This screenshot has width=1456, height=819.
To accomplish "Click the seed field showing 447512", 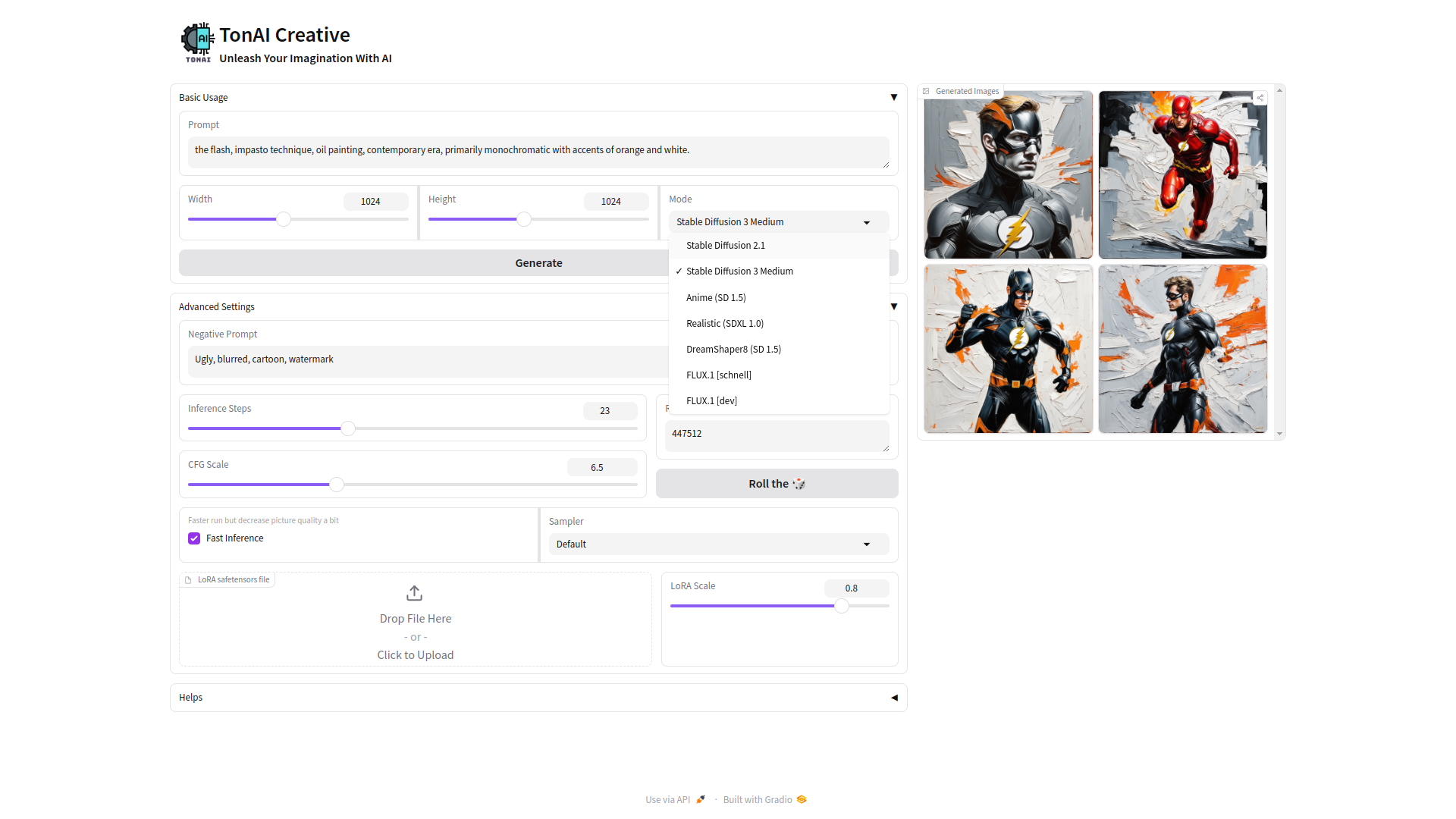I will (777, 436).
